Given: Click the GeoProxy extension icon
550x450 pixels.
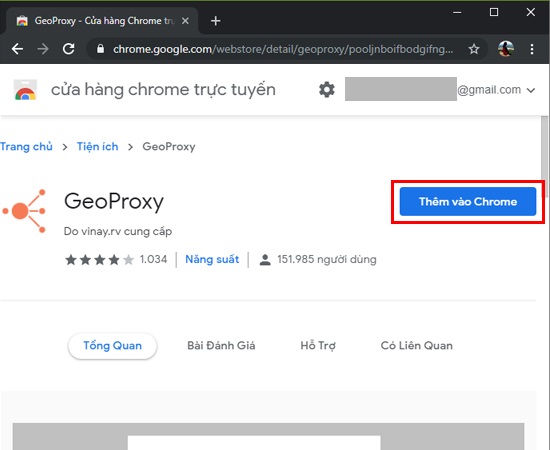Looking at the screenshot, I should (24, 211).
